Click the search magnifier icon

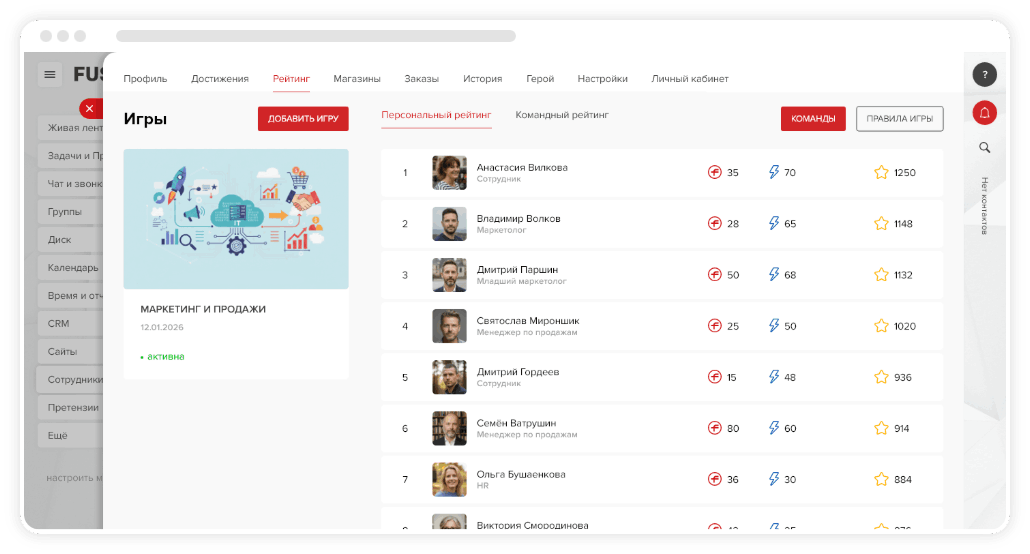pos(984,148)
